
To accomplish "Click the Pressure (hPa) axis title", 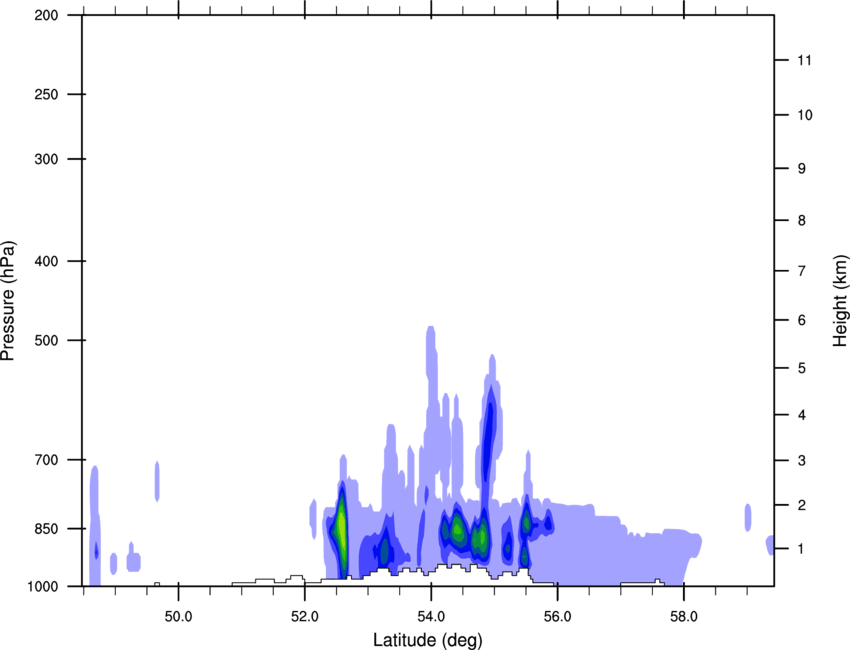I will pyautogui.click(x=8, y=301).
